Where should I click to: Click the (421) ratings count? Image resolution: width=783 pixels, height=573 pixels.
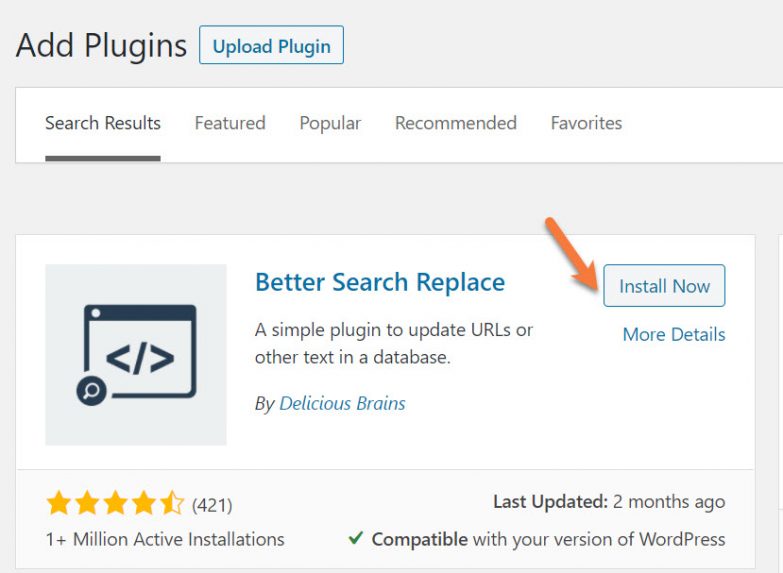pyautogui.click(x=212, y=504)
